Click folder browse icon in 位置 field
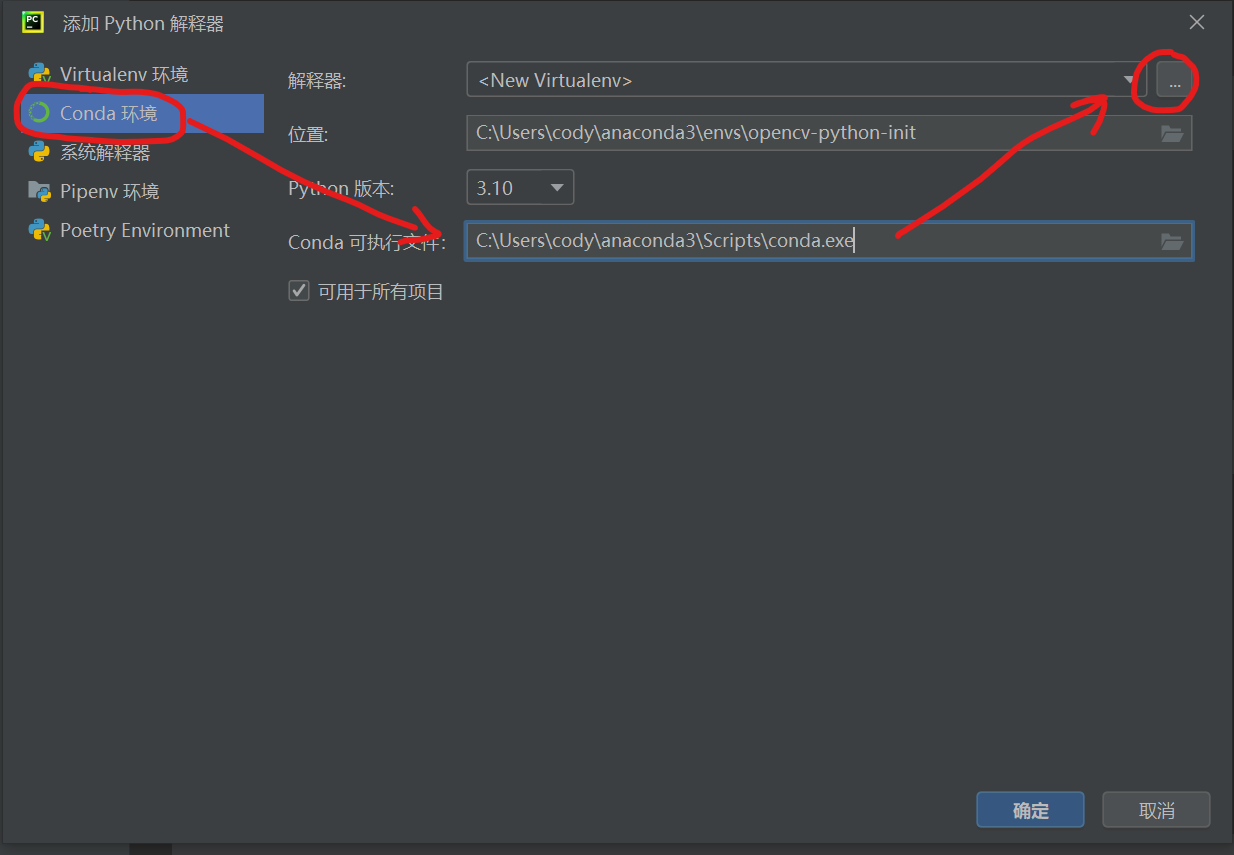1234x855 pixels. [x=1172, y=133]
